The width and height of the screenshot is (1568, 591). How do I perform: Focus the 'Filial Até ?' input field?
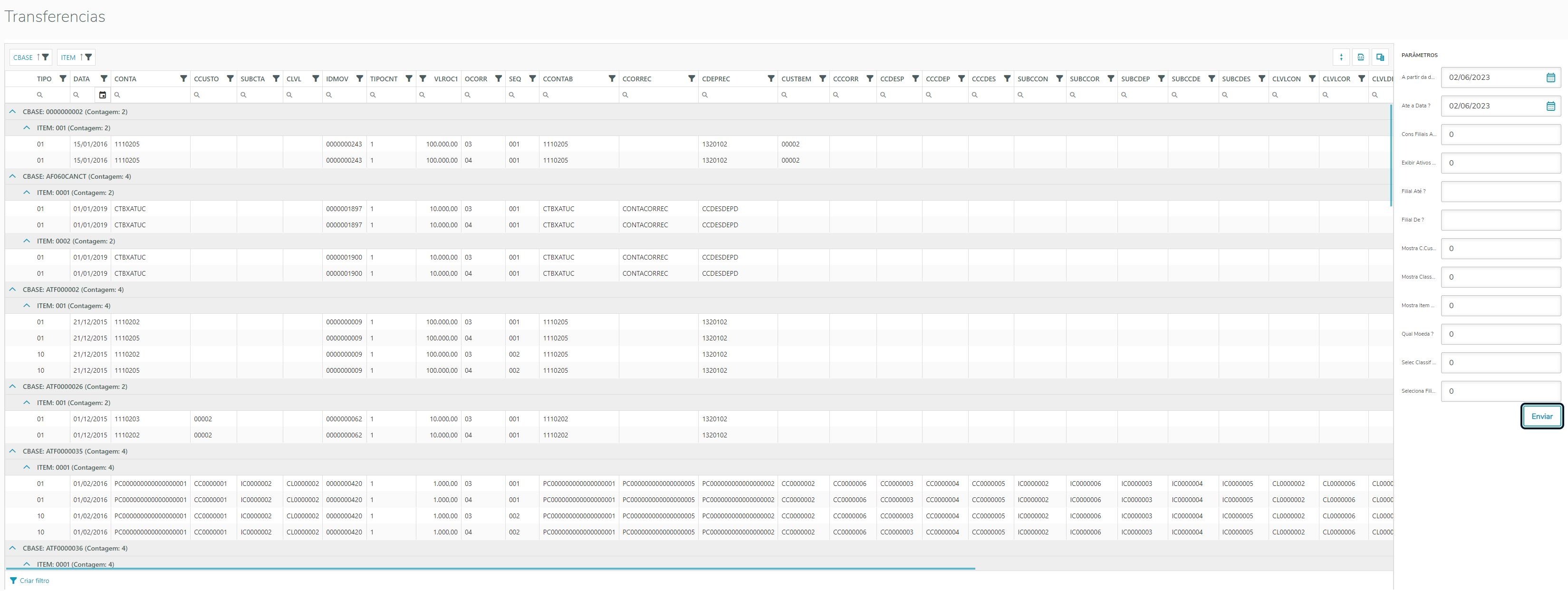tap(1500, 191)
